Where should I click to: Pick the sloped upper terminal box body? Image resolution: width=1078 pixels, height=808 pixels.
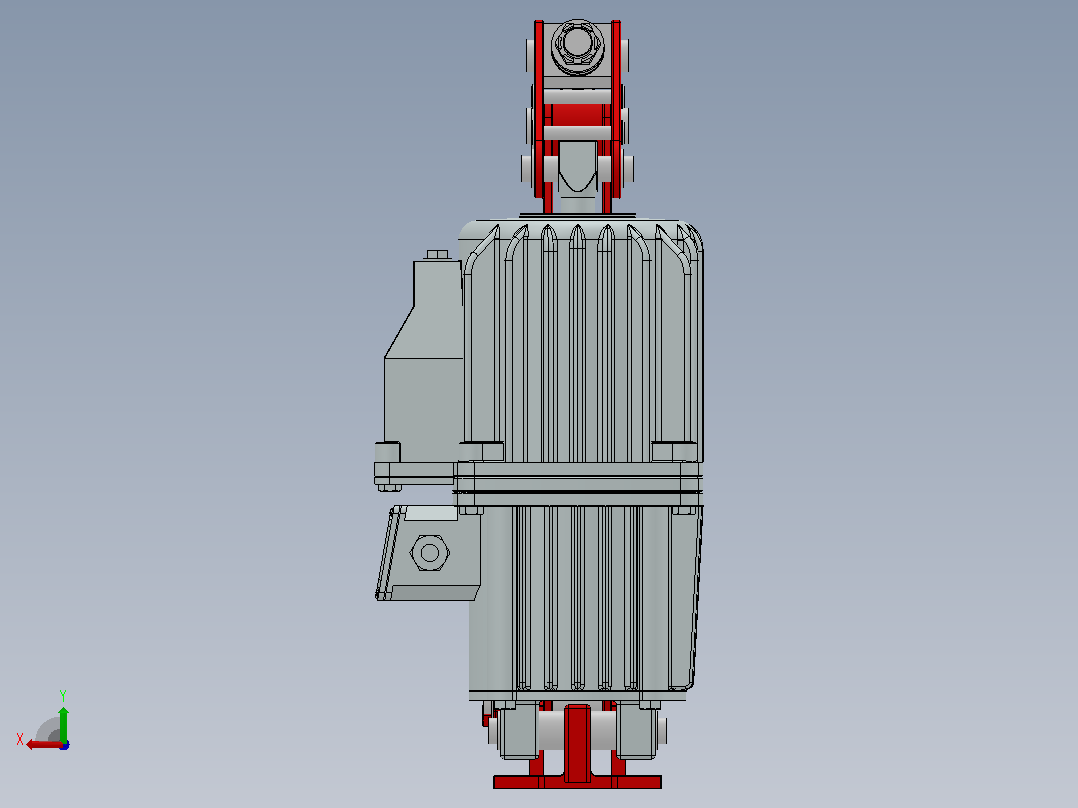pos(423,358)
